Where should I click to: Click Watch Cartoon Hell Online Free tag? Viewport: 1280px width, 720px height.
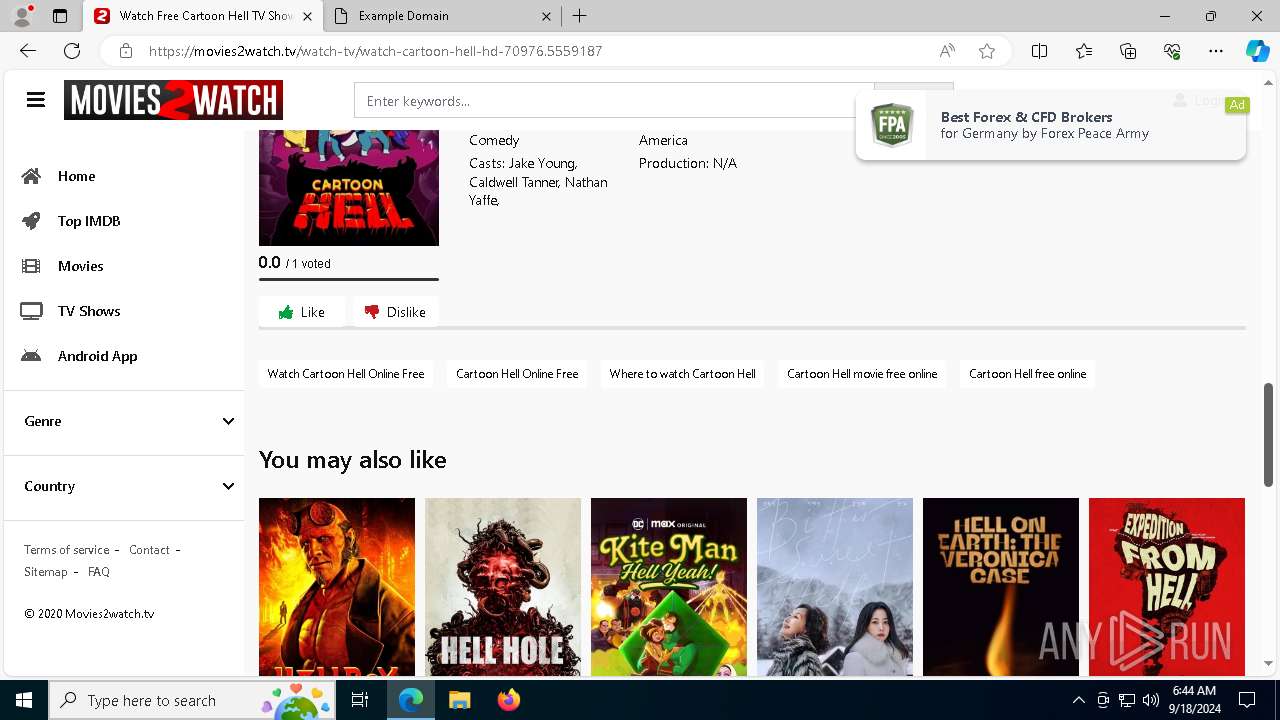click(x=346, y=374)
